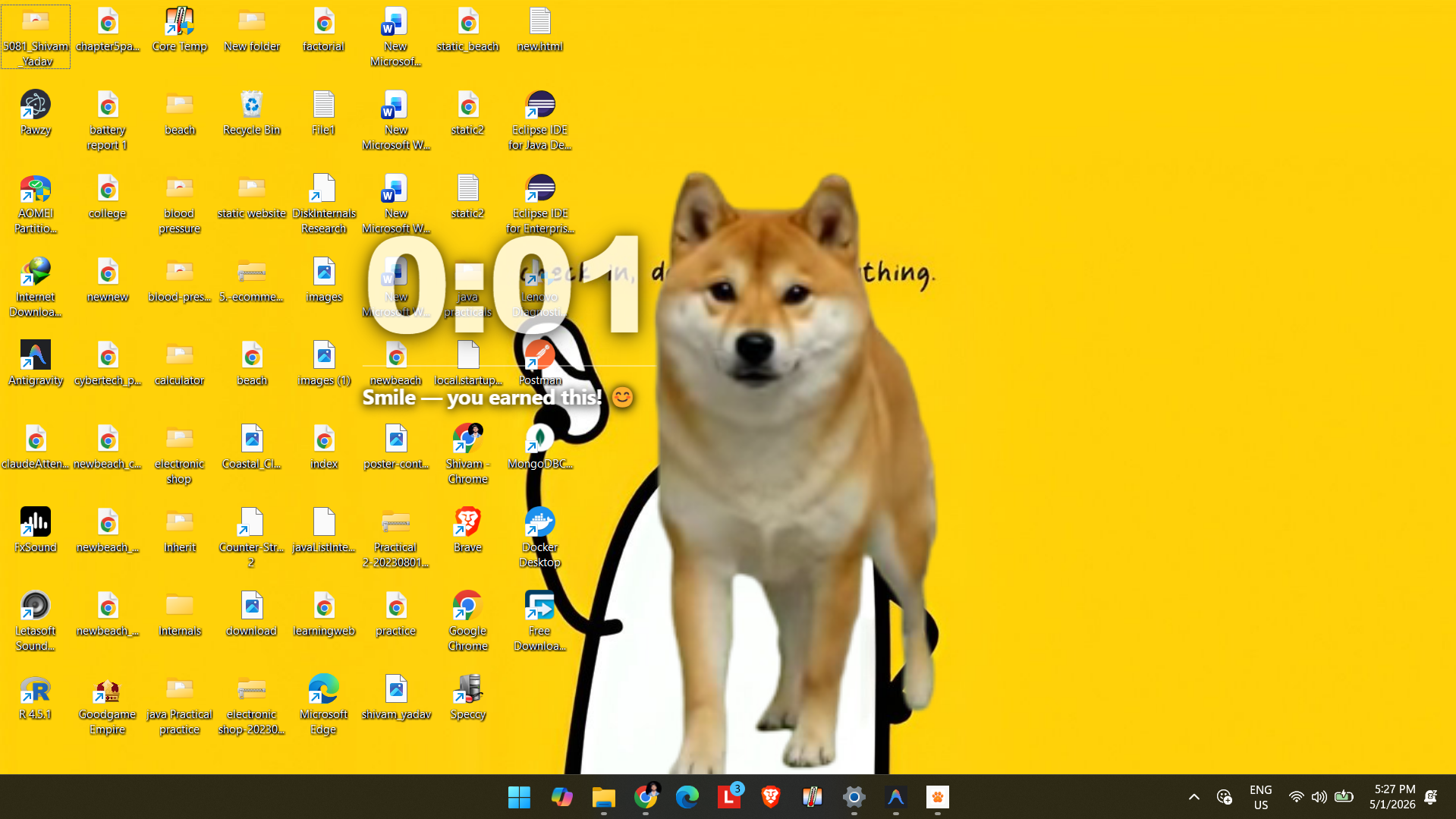This screenshot has width=1456, height=819.
Task: Click the Docker Desktop shortcut
Action: [x=540, y=538]
